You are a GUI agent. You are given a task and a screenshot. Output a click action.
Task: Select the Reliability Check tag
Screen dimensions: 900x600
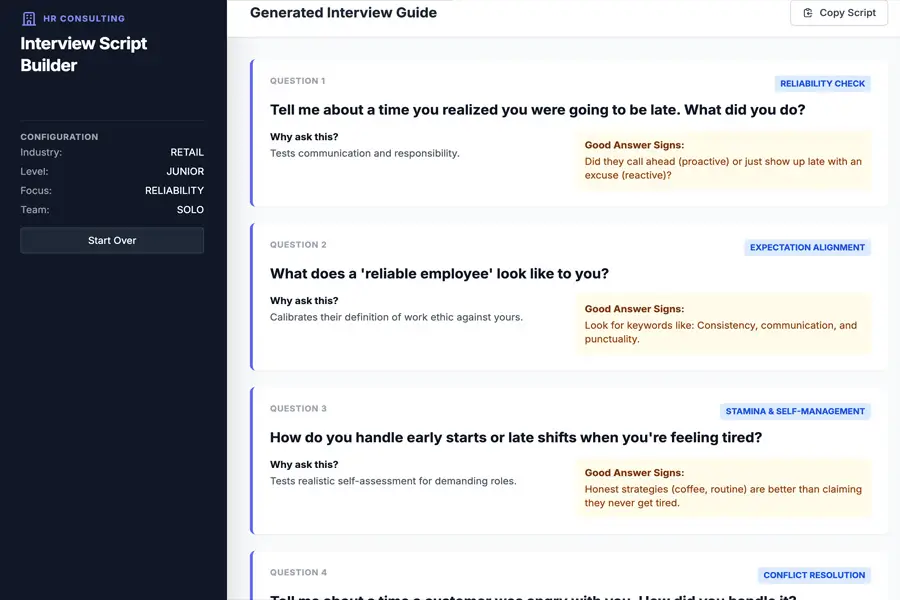[x=822, y=84]
